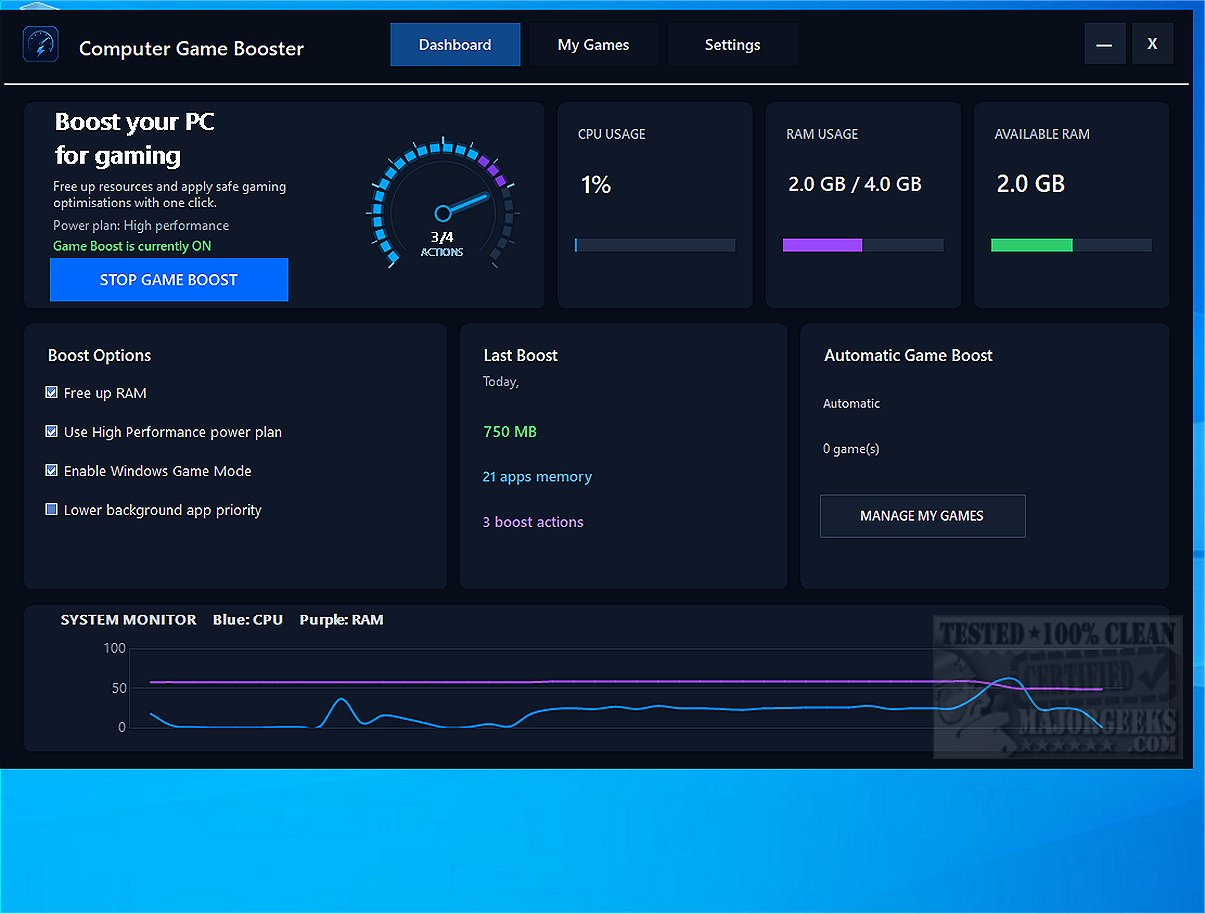Click the 'CPU USAGE' card label
Viewport: 1205px width, 914px height.
click(612, 134)
